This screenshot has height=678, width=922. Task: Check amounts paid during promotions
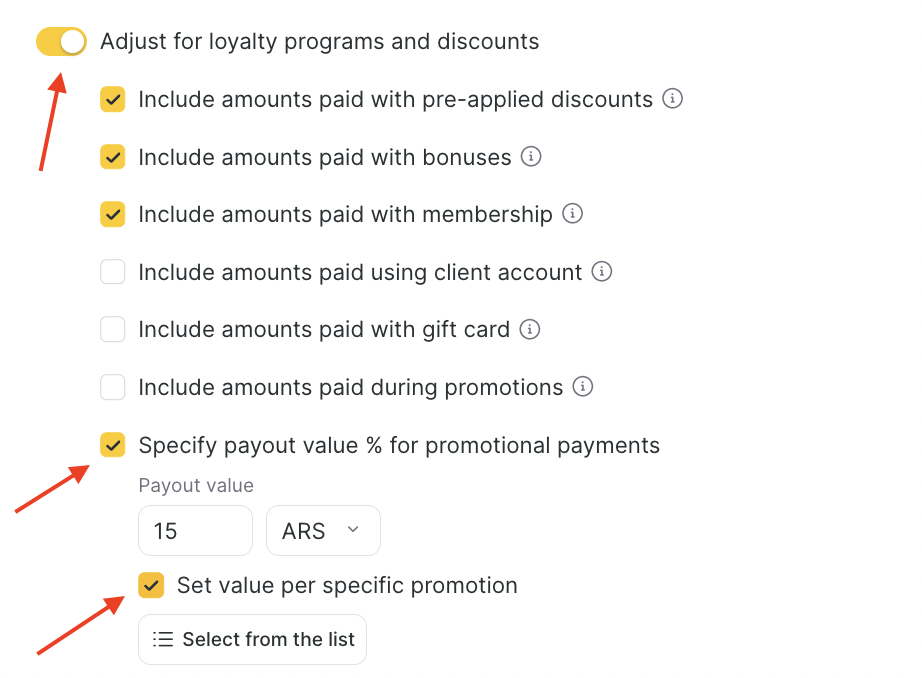point(113,387)
